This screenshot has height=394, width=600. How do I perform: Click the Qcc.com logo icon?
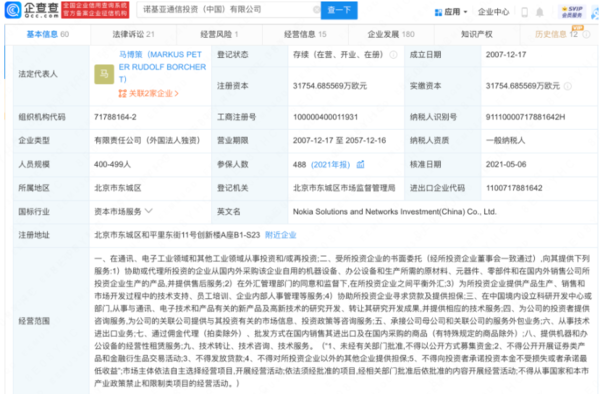[13, 10]
